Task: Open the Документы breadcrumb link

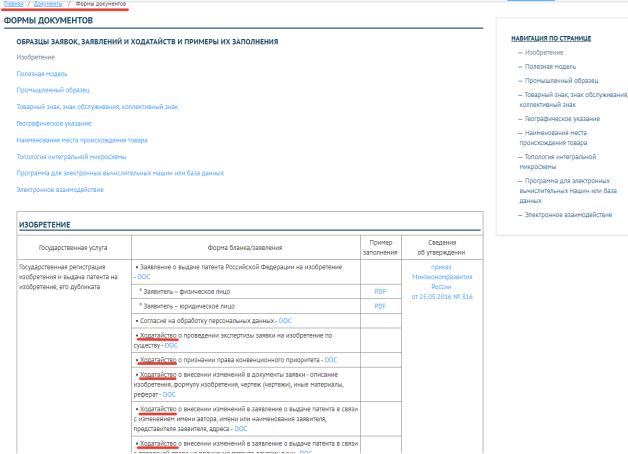Action: pos(48,3)
